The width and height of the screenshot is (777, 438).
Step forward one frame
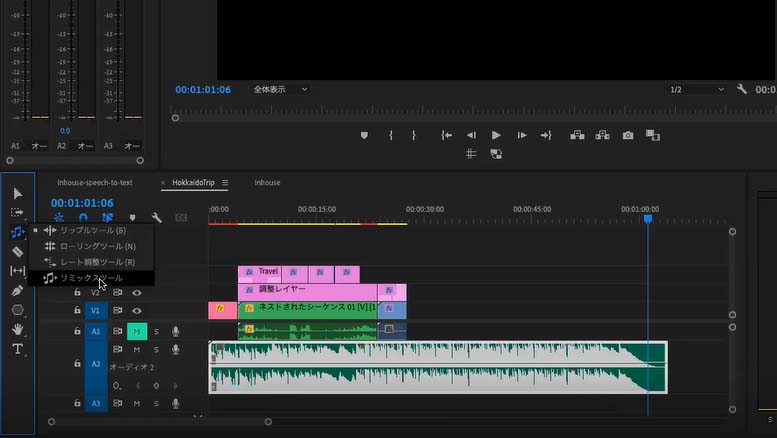pos(522,135)
